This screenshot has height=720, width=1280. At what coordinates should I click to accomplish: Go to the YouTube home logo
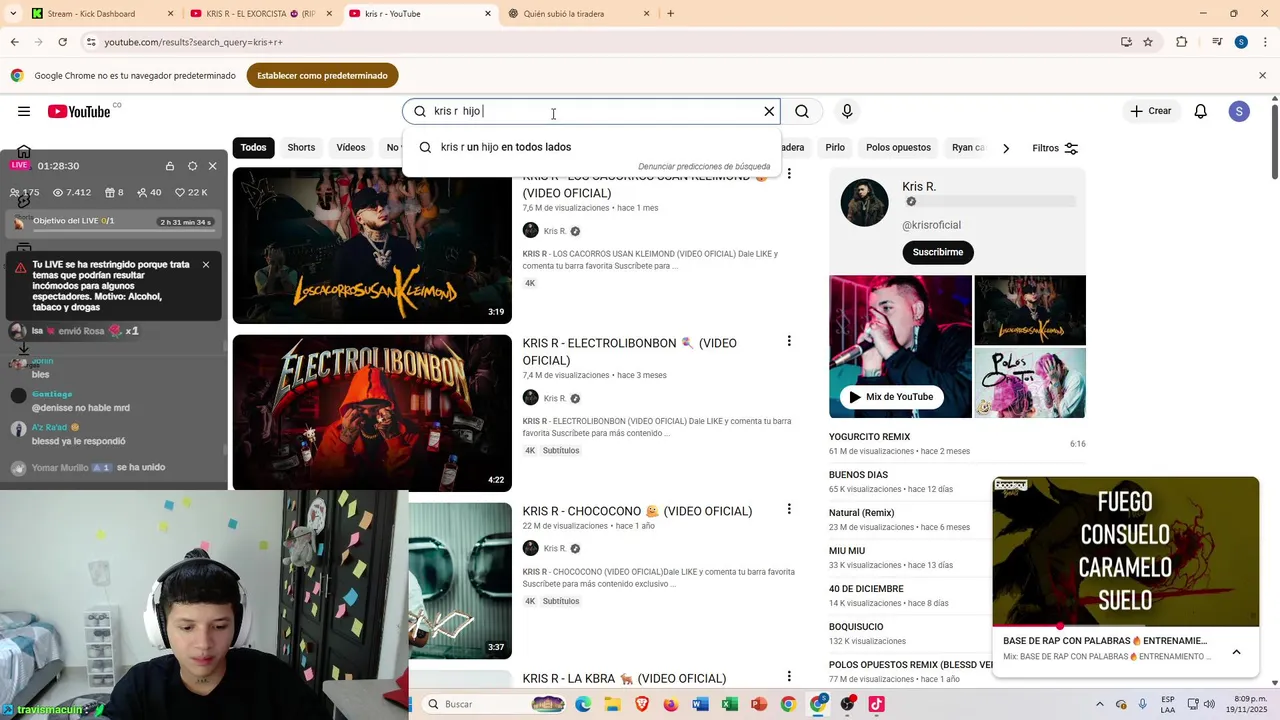pyautogui.click(x=79, y=111)
